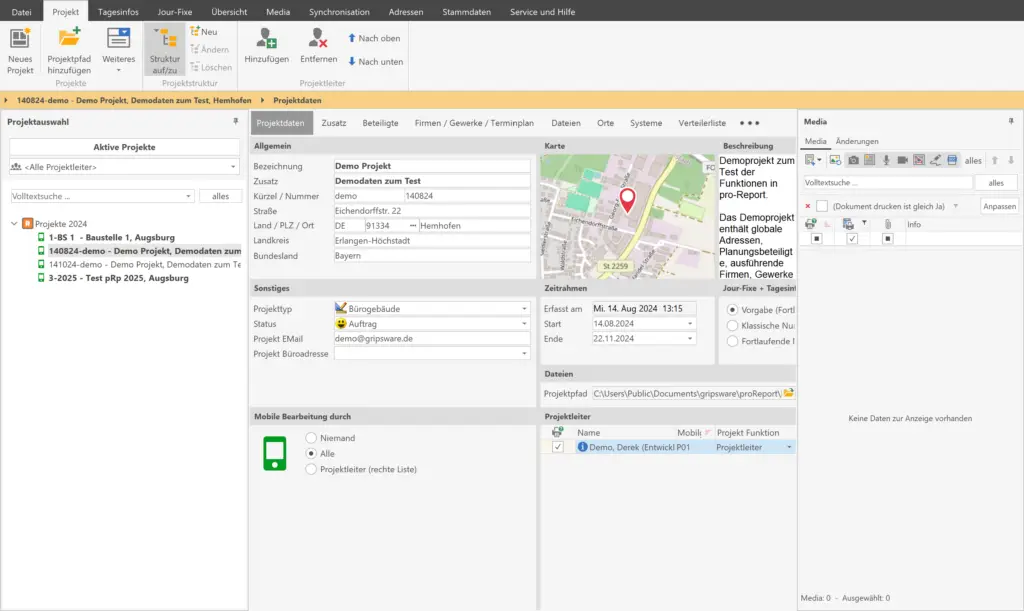
Task: Click Projektpfad hinzufügen folder icon
Action: tap(69, 38)
